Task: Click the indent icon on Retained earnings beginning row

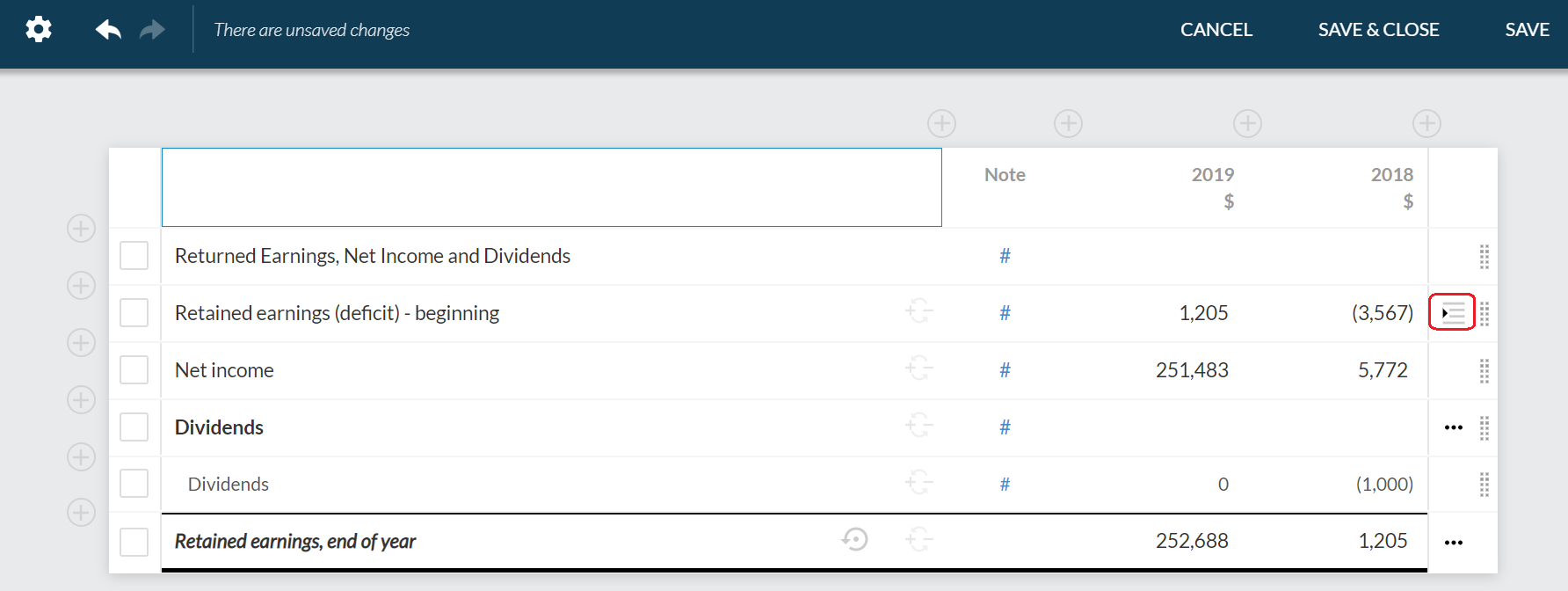Action: (x=1452, y=313)
